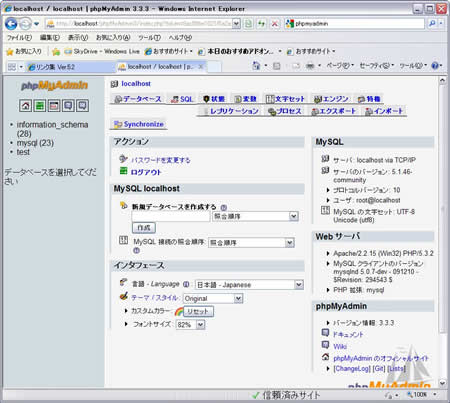Open the address bar history dropdown arrow
Screen dimensions: 450x403
pyautogui.click(x=236, y=24)
